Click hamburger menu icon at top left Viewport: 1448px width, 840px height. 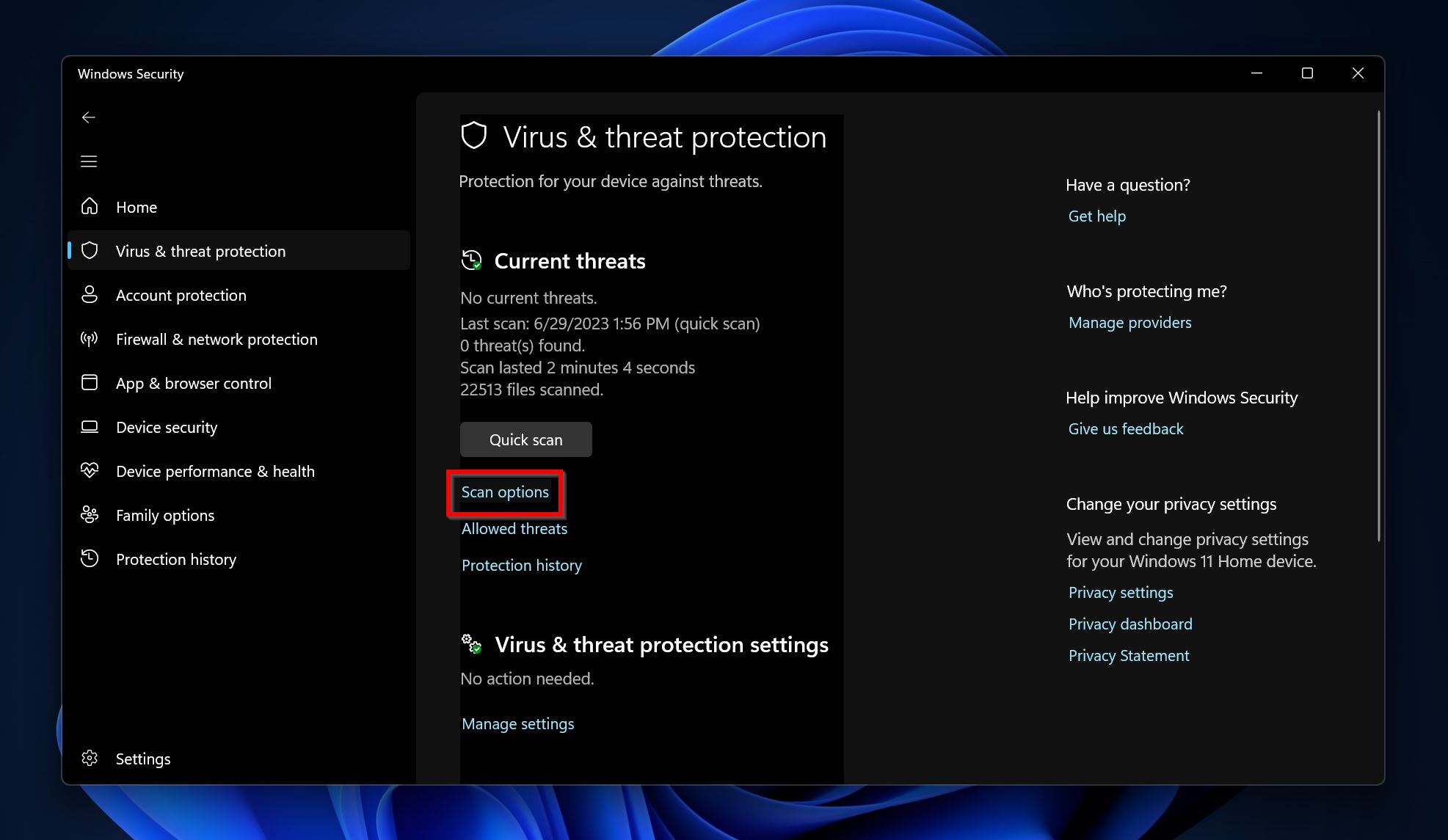coord(89,161)
